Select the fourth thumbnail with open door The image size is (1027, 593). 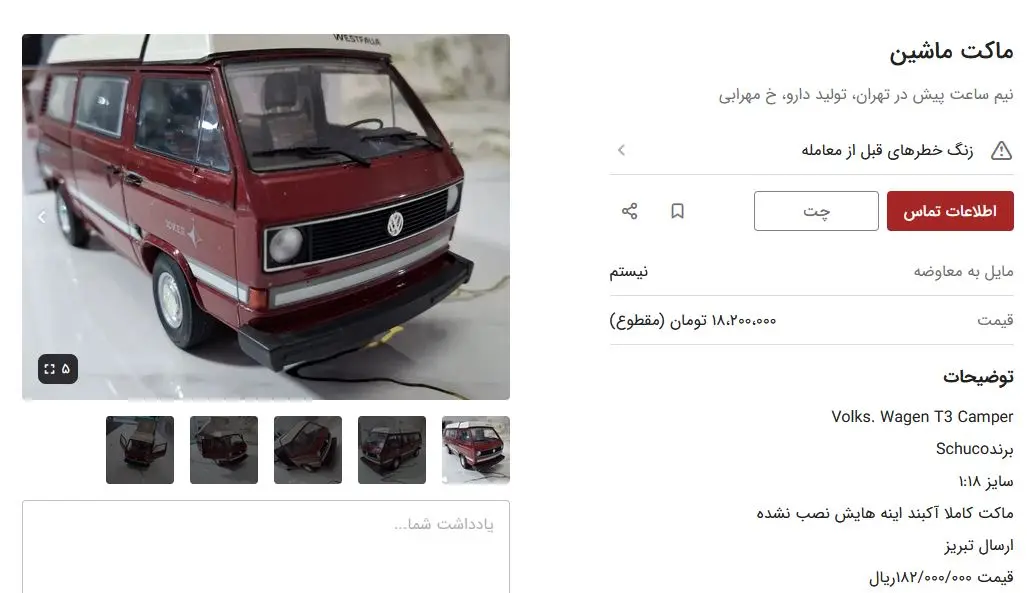[224, 450]
